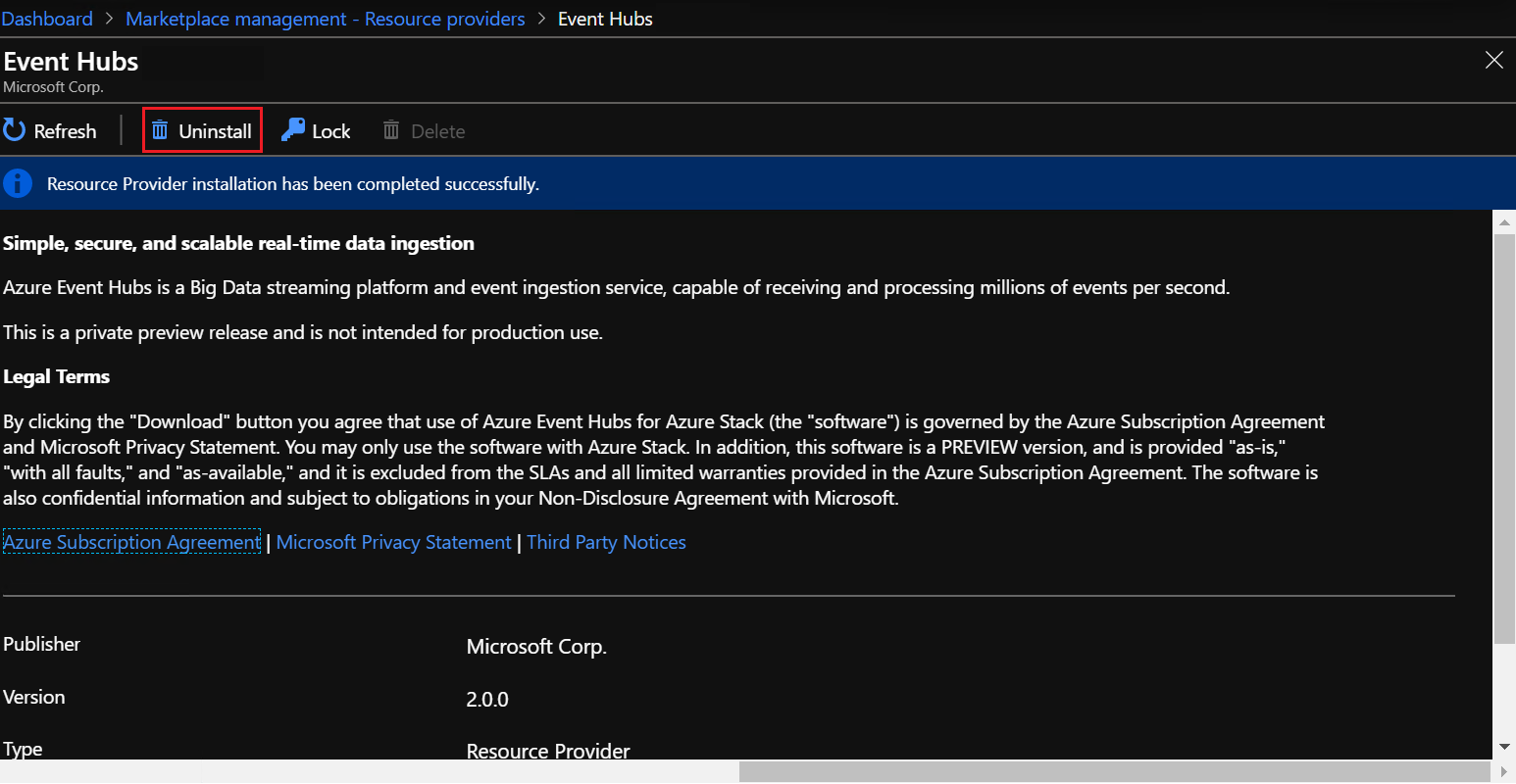The height and width of the screenshot is (784, 1516).
Task: Click the chevron after Dashboard breadcrumb
Action: pyautogui.click(x=110, y=19)
